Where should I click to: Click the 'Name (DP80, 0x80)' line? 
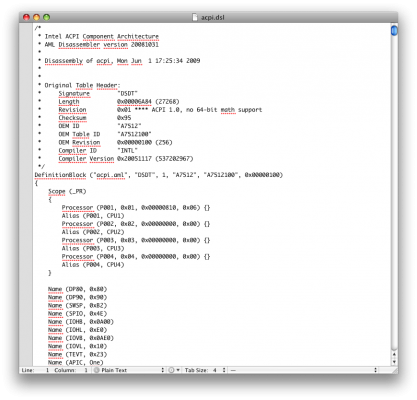77,289
